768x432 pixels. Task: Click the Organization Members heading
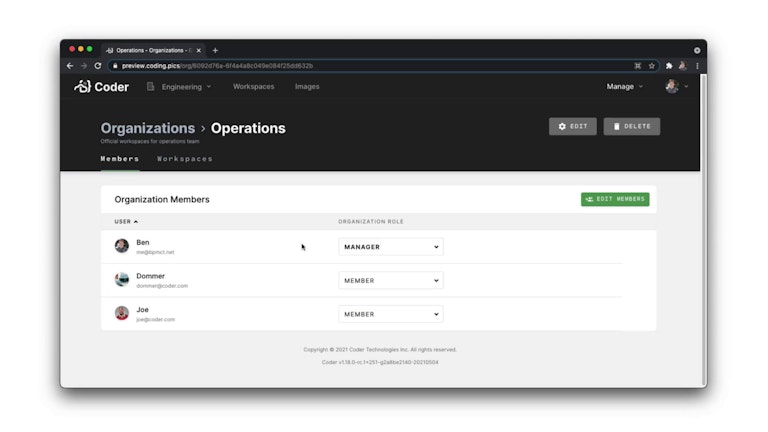pyautogui.click(x=162, y=199)
